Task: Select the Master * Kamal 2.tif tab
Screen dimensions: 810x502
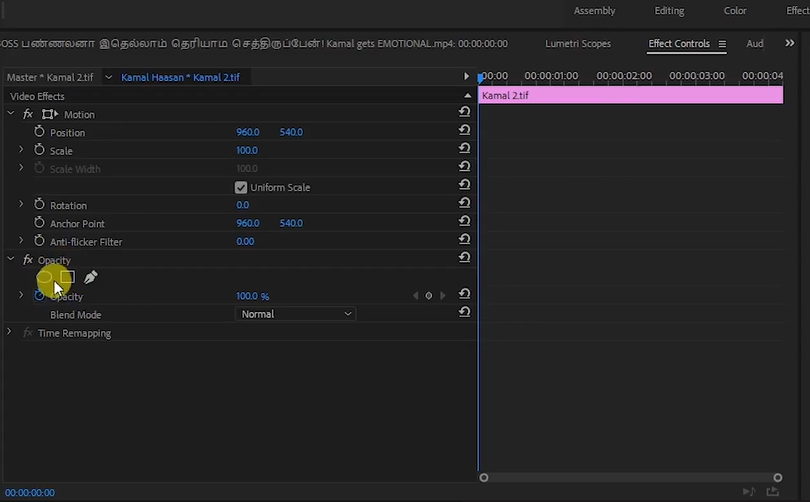Action: pos(50,77)
